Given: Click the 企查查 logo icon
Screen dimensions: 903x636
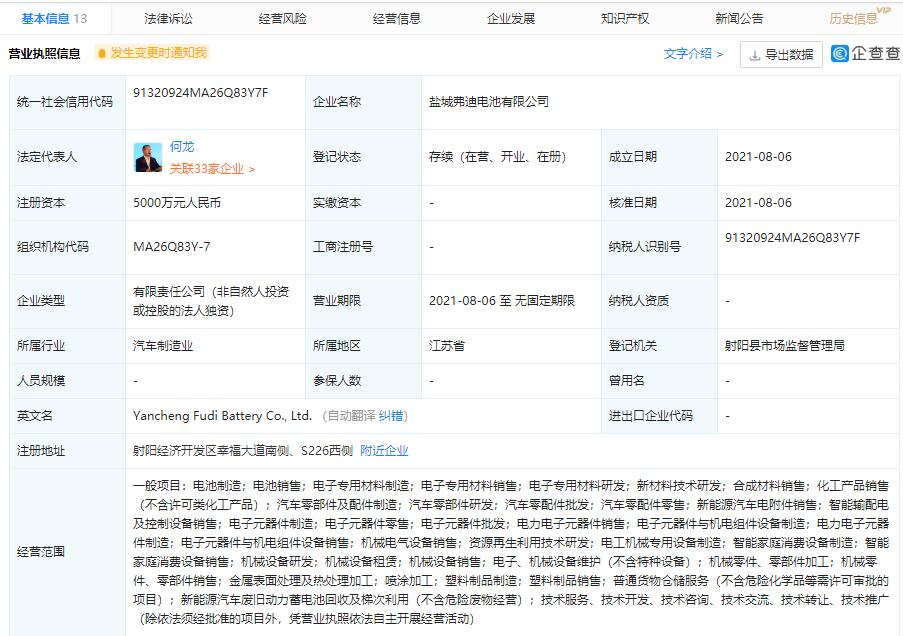Looking at the screenshot, I should click(x=842, y=55).
